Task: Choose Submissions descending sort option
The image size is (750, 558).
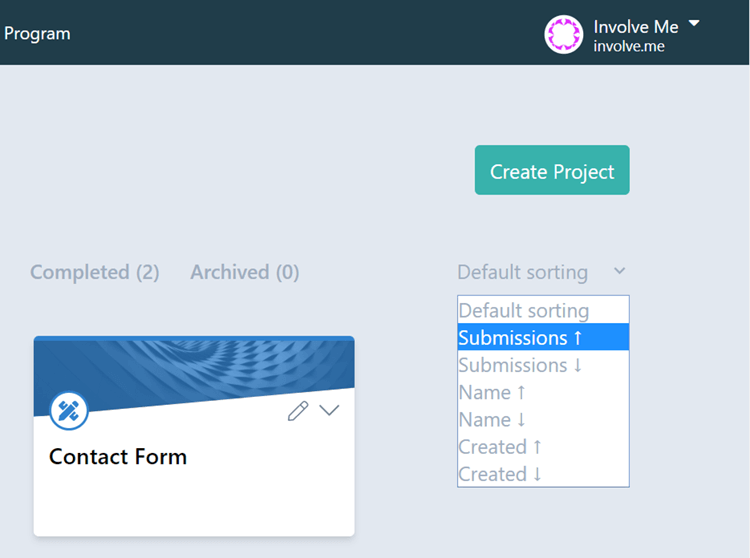Action: [543, 365]
